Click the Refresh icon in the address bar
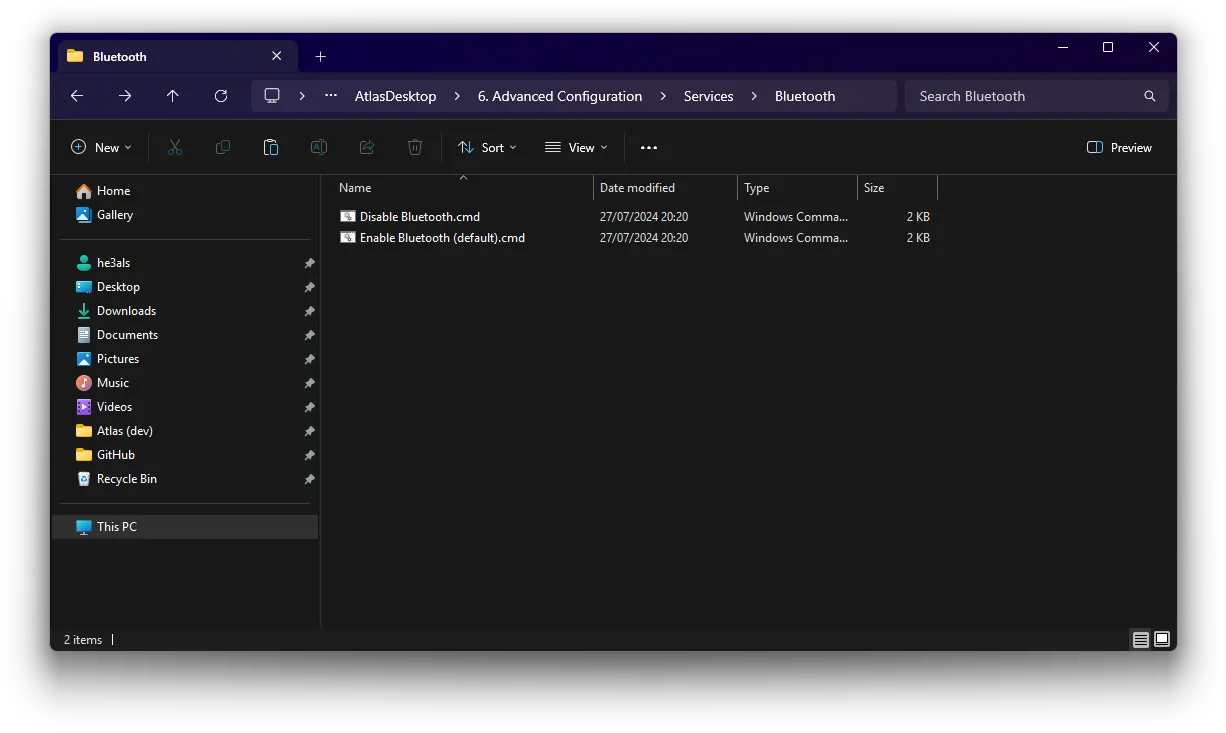This screenshot has height=733, width=1226. click(x=220, y=96)
